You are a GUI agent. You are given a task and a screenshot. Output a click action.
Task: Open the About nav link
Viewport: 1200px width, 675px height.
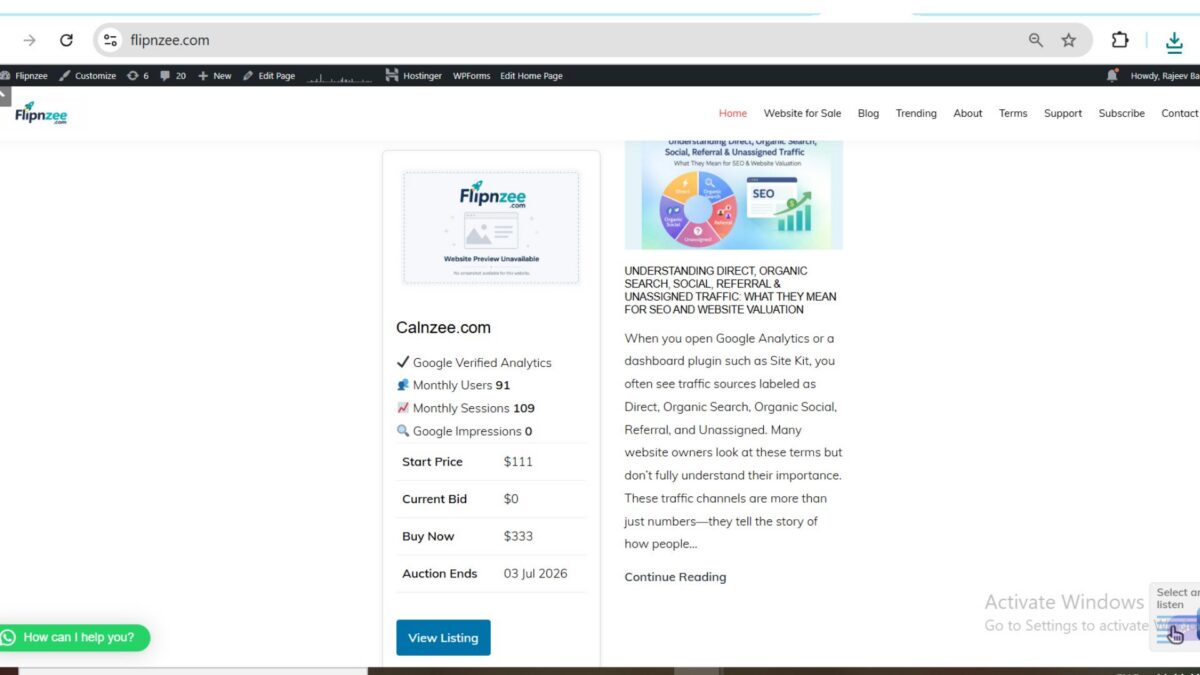(967, 113)
